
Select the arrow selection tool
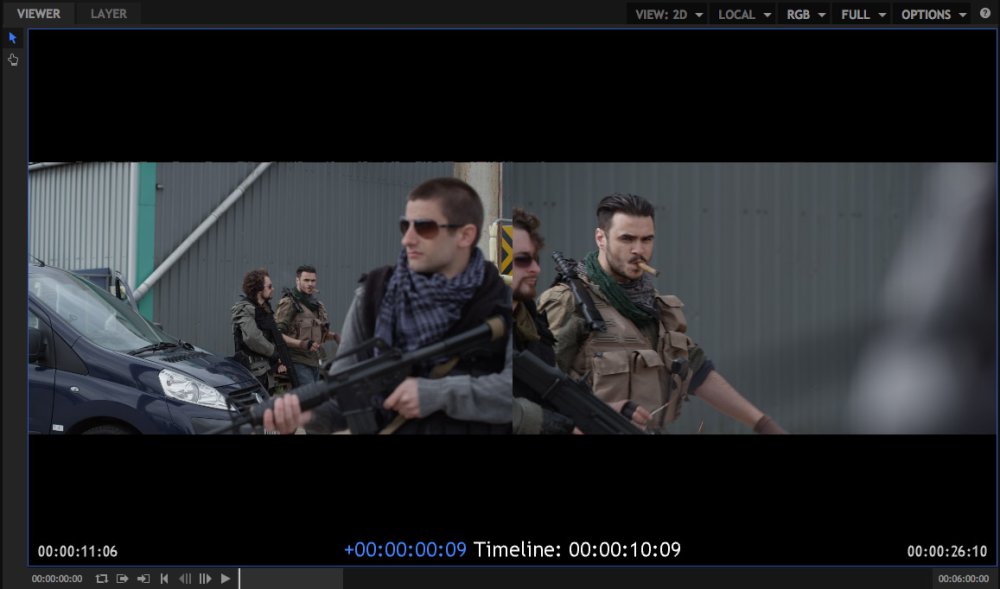(x=13, y=38)
